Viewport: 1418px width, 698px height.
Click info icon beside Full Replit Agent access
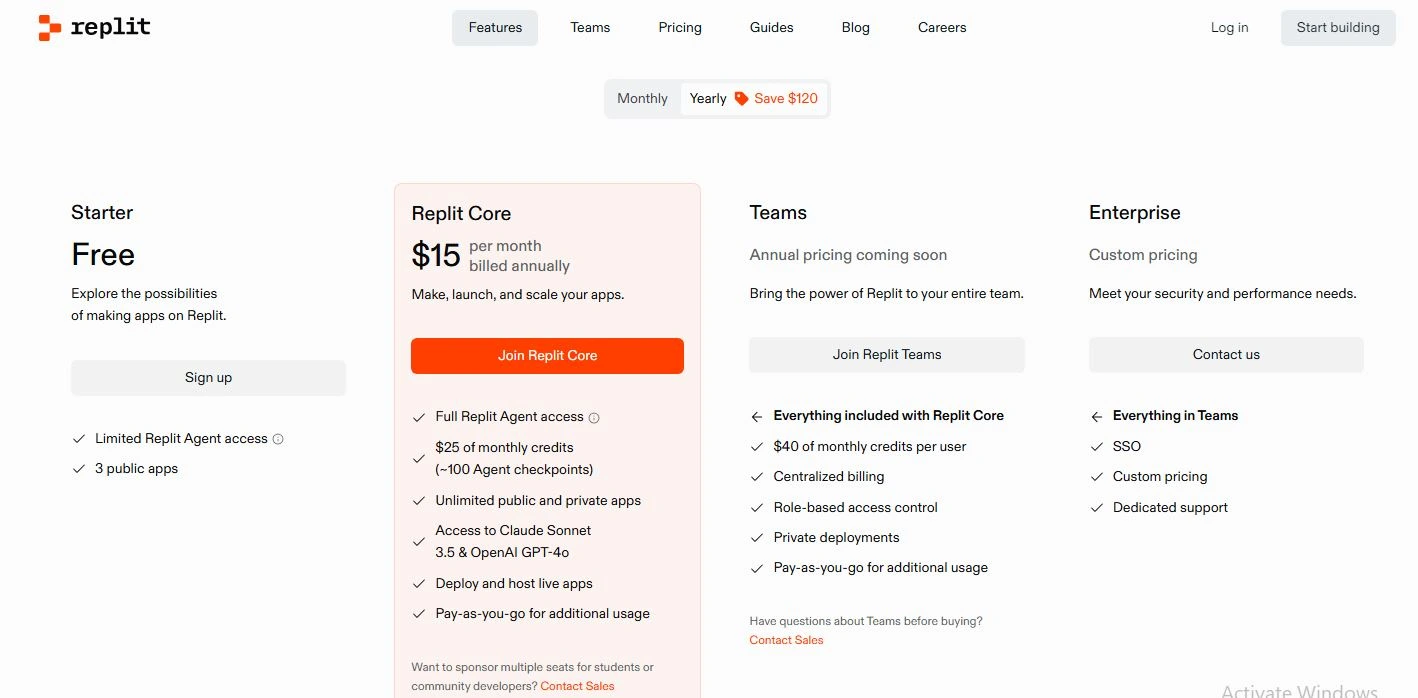[594, 418]
